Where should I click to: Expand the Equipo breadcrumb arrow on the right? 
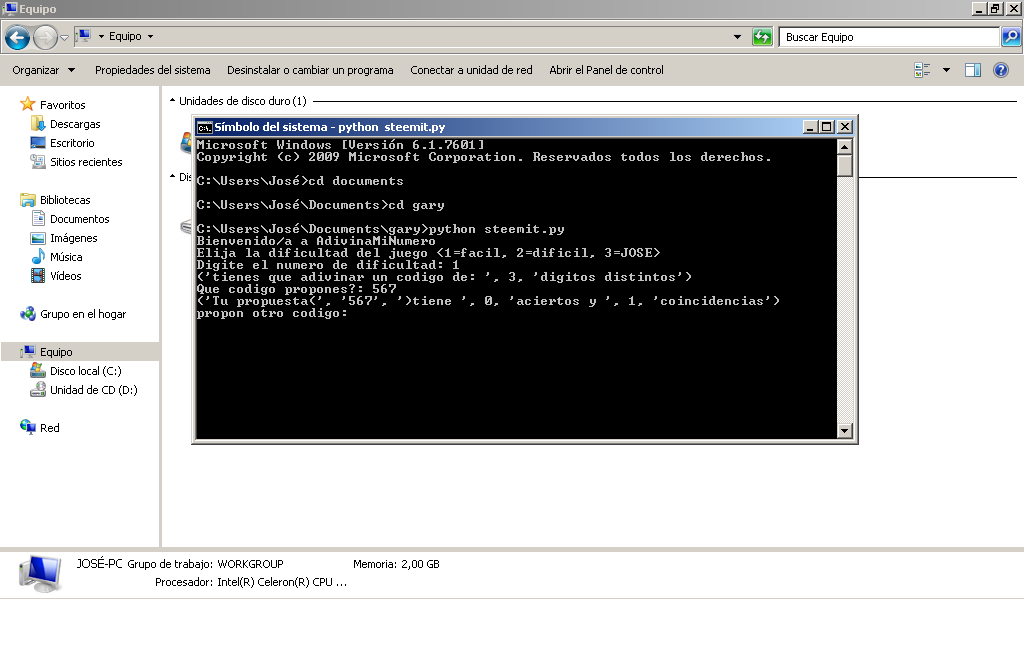pyautogui.click(x=150, y=37)
